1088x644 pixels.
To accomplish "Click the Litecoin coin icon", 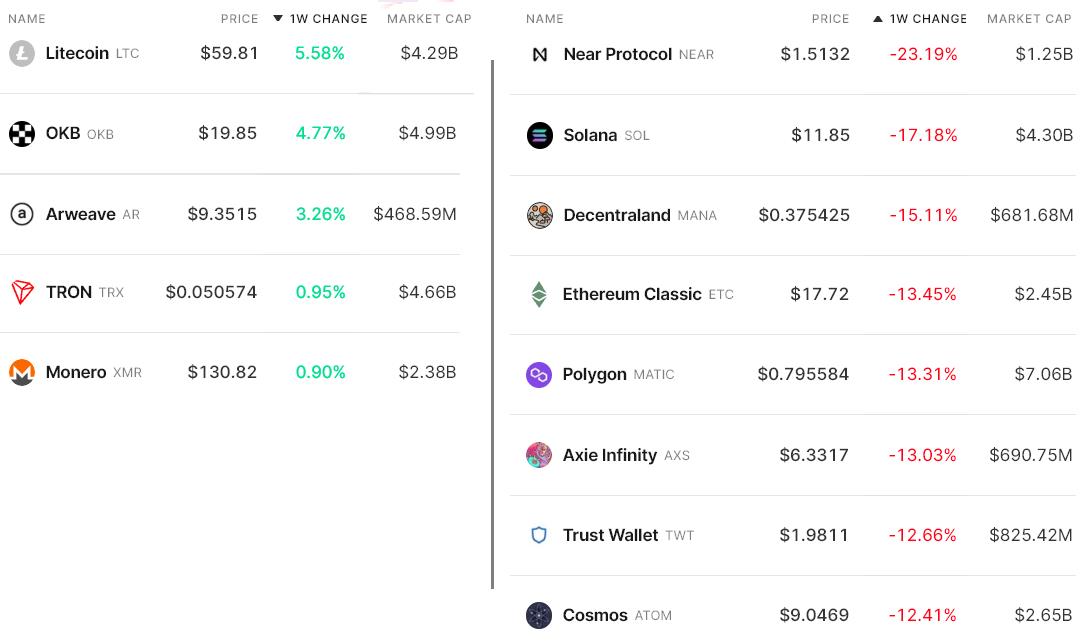I will 22,53.
